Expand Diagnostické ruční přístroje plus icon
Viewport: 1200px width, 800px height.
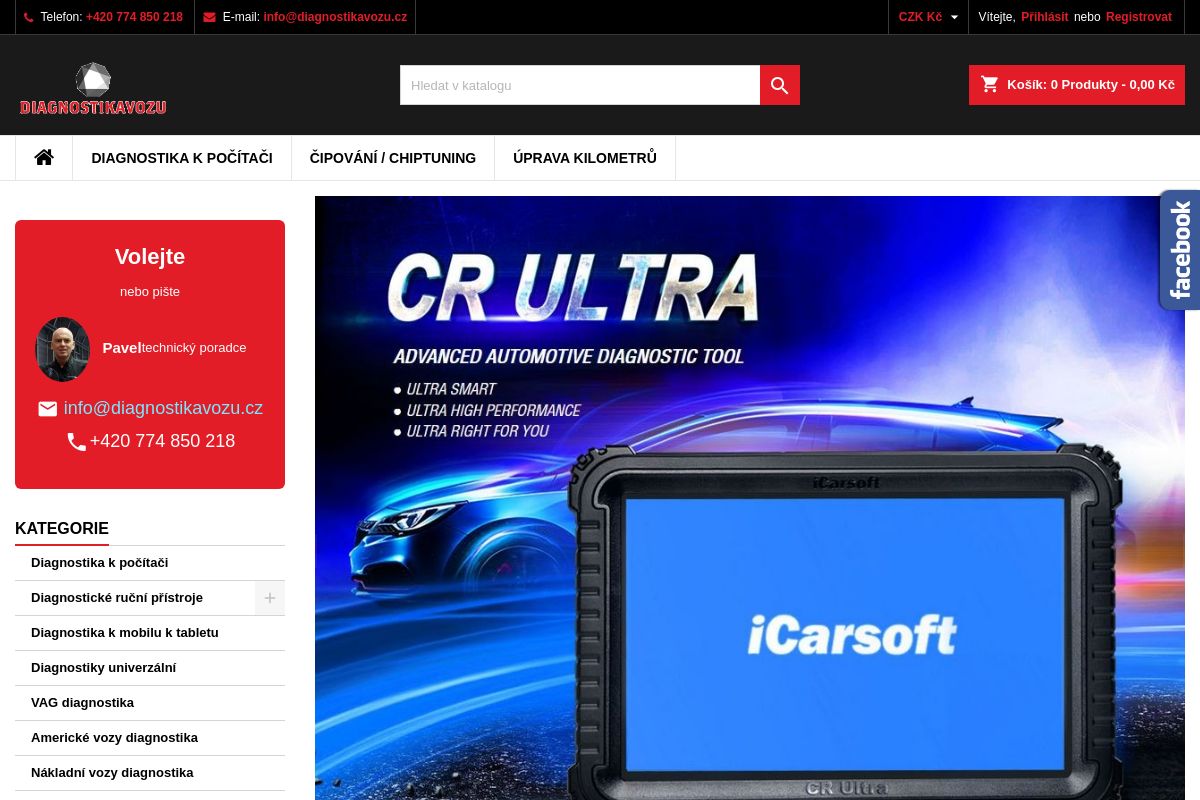point(269,598)
